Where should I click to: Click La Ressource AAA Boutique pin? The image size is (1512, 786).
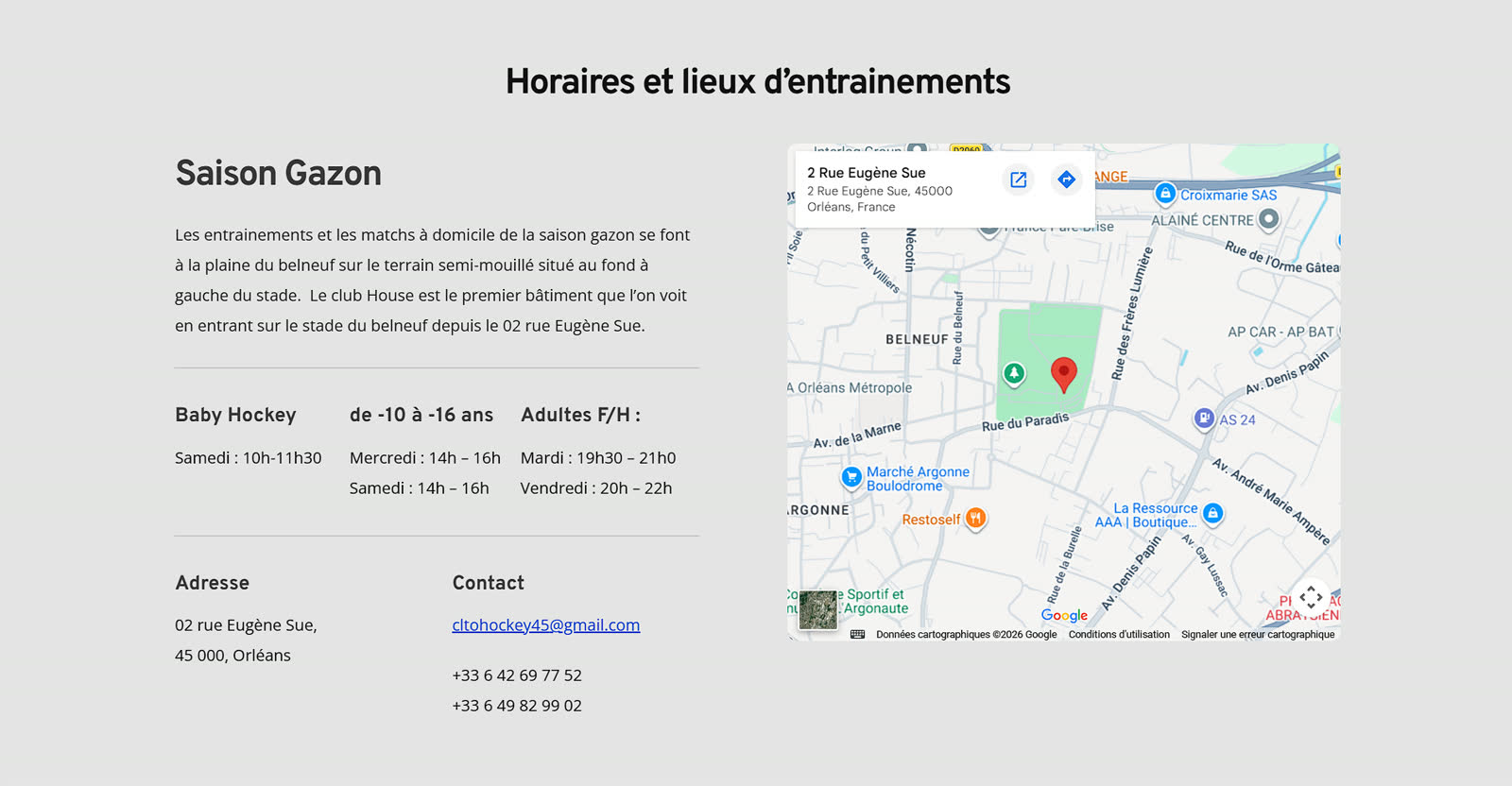1212,514
